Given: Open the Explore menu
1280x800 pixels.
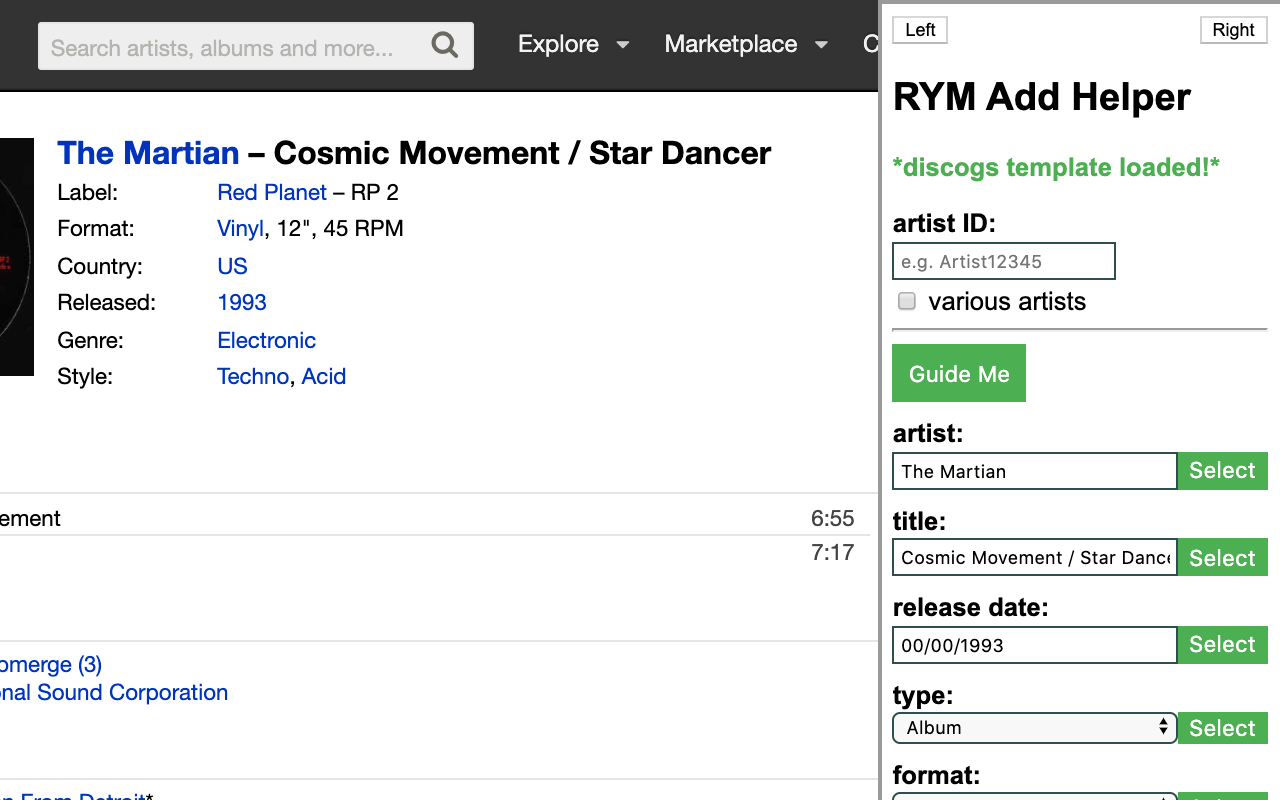Looking at the screenshot, I should point(558,44).
